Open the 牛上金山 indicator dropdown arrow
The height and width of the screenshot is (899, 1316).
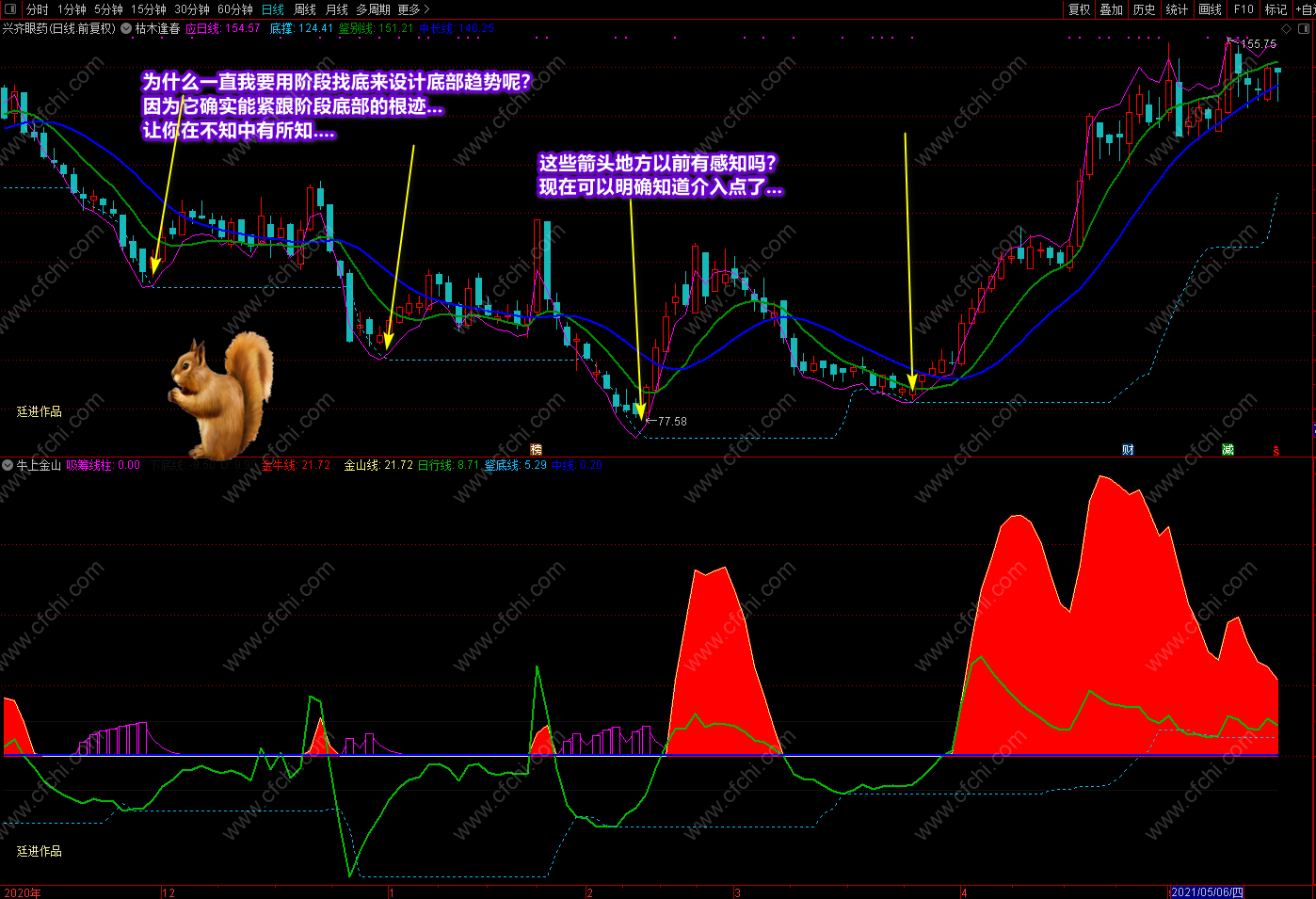[8, 465]
